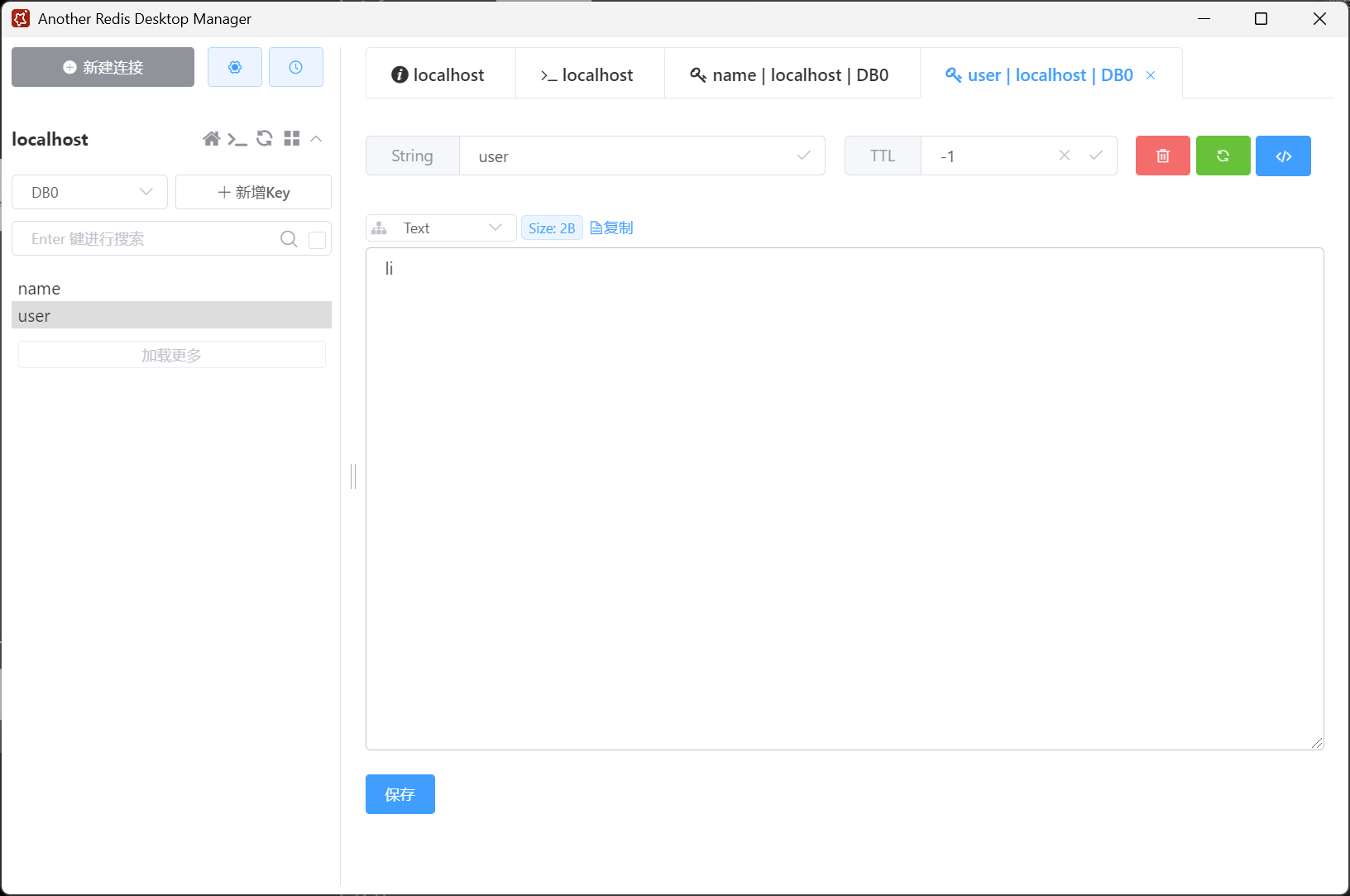
Task: Click the blue 保存 save button
Action: (x=400, y=794)
